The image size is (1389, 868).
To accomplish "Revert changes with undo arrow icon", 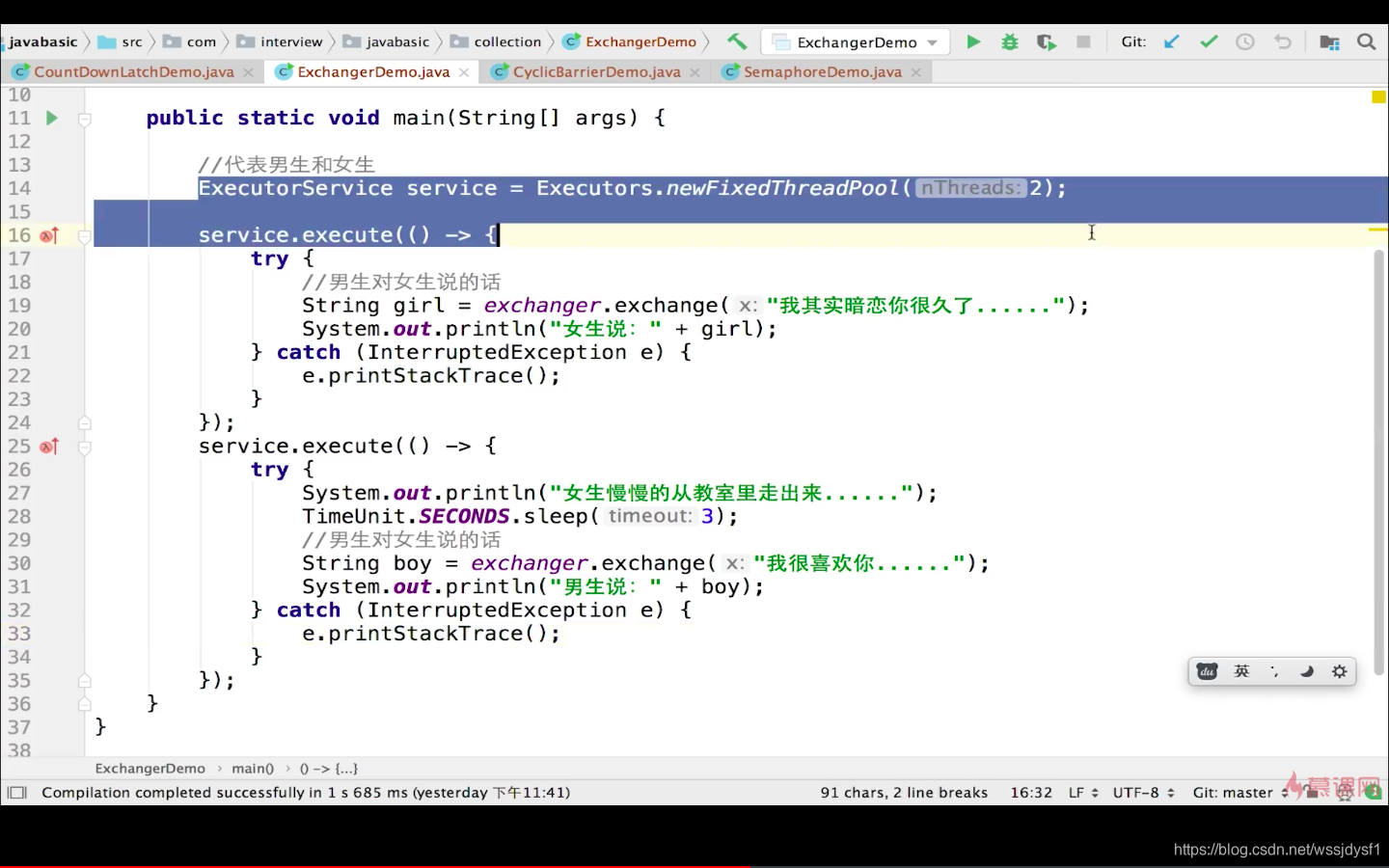I will (1282, 41).
